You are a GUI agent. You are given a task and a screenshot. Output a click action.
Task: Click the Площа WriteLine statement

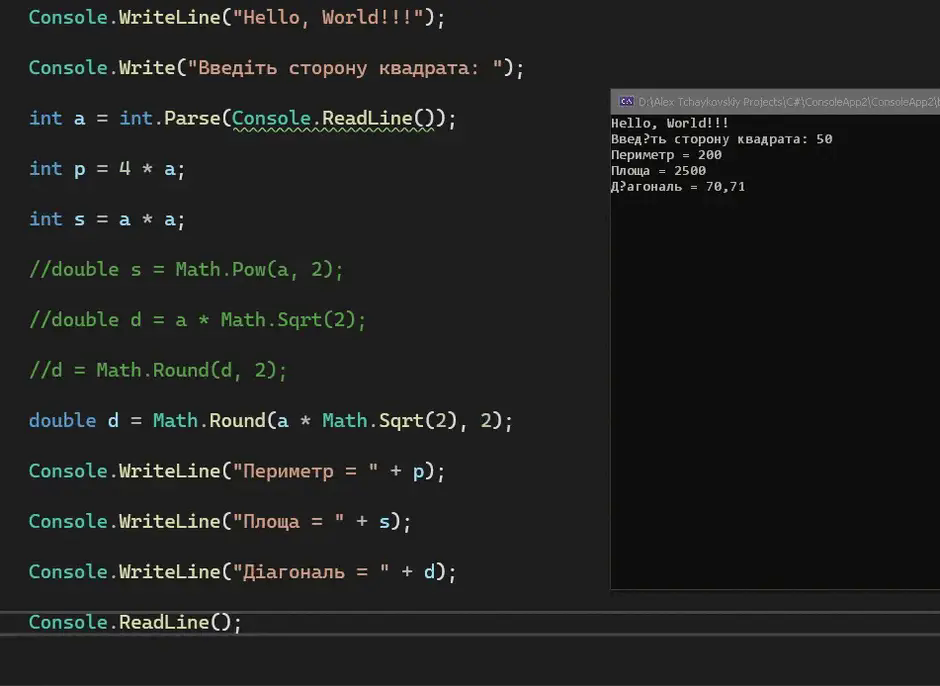tap(220, 521)
